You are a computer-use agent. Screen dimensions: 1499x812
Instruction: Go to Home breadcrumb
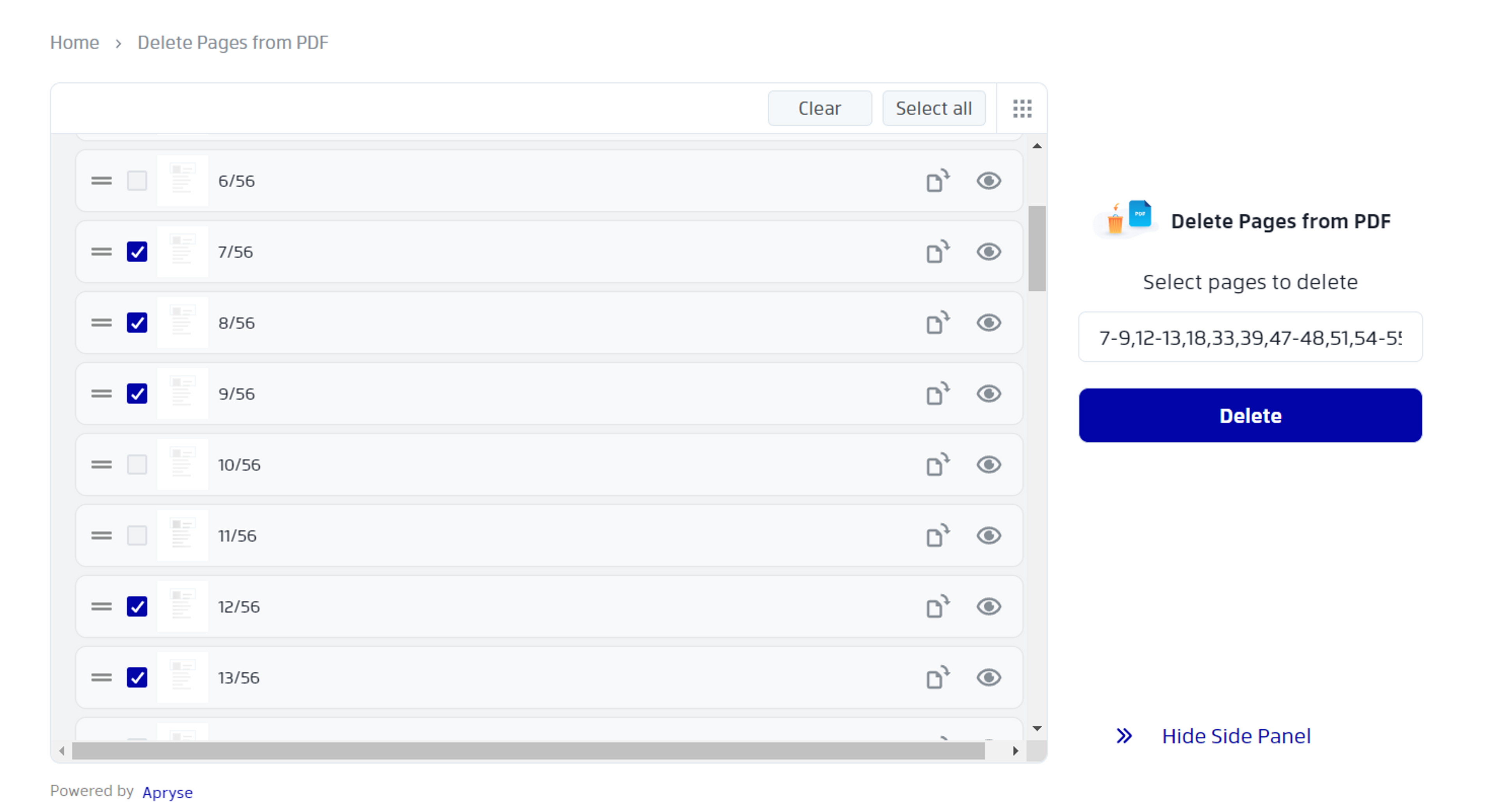tap(75, 43)
